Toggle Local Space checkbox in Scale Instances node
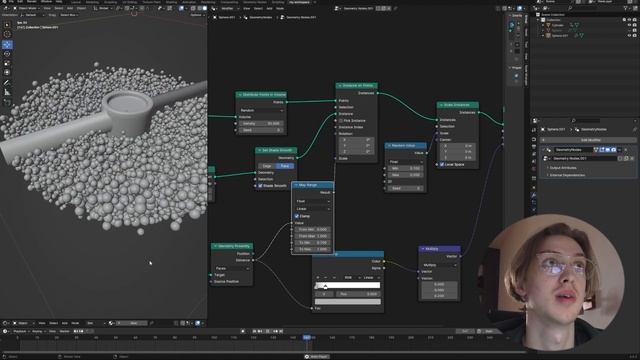640x360 pixels. pos(442,164)
